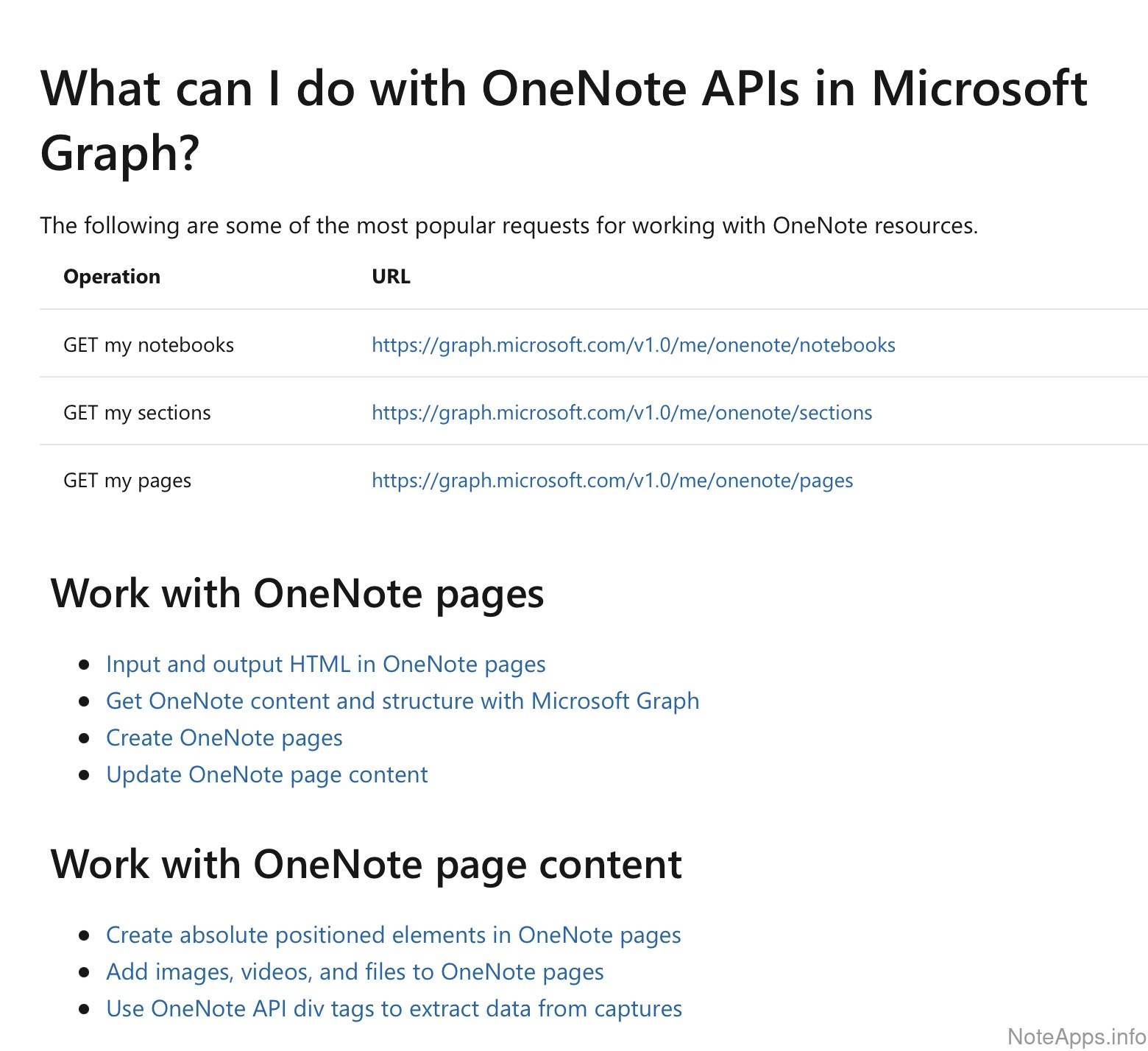Visit "Update OneNote page content" link
This screenshot has width=1148, height=1051.
click(x=267, y=774)
